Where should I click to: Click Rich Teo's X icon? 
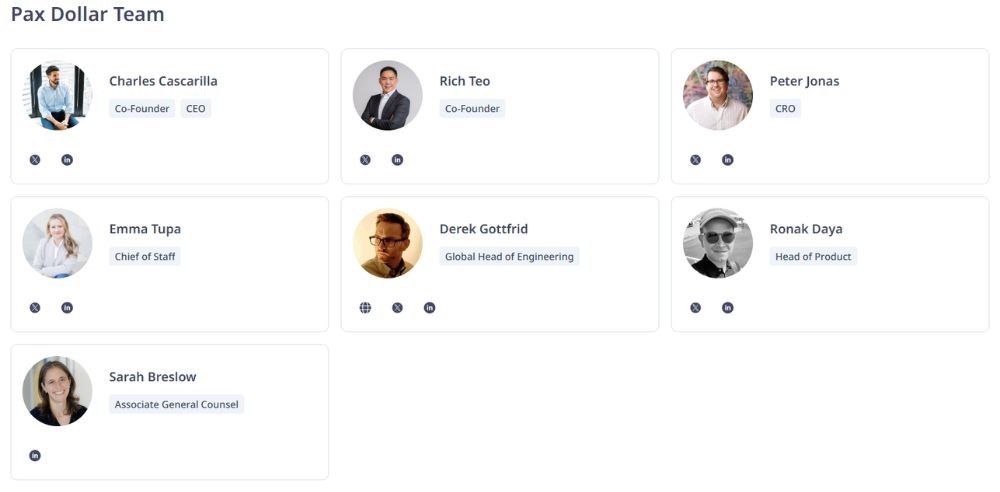365,160
